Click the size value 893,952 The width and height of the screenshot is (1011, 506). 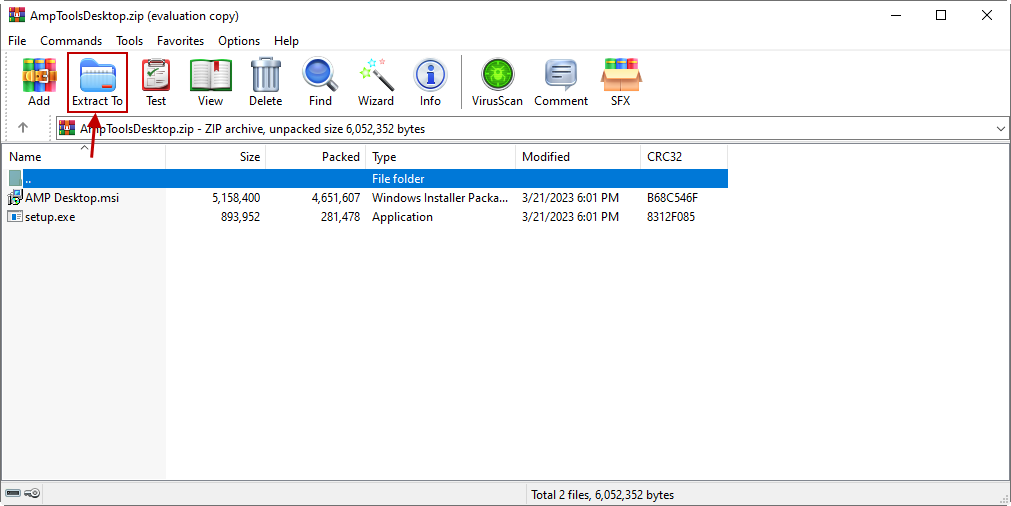coord(240,217)
